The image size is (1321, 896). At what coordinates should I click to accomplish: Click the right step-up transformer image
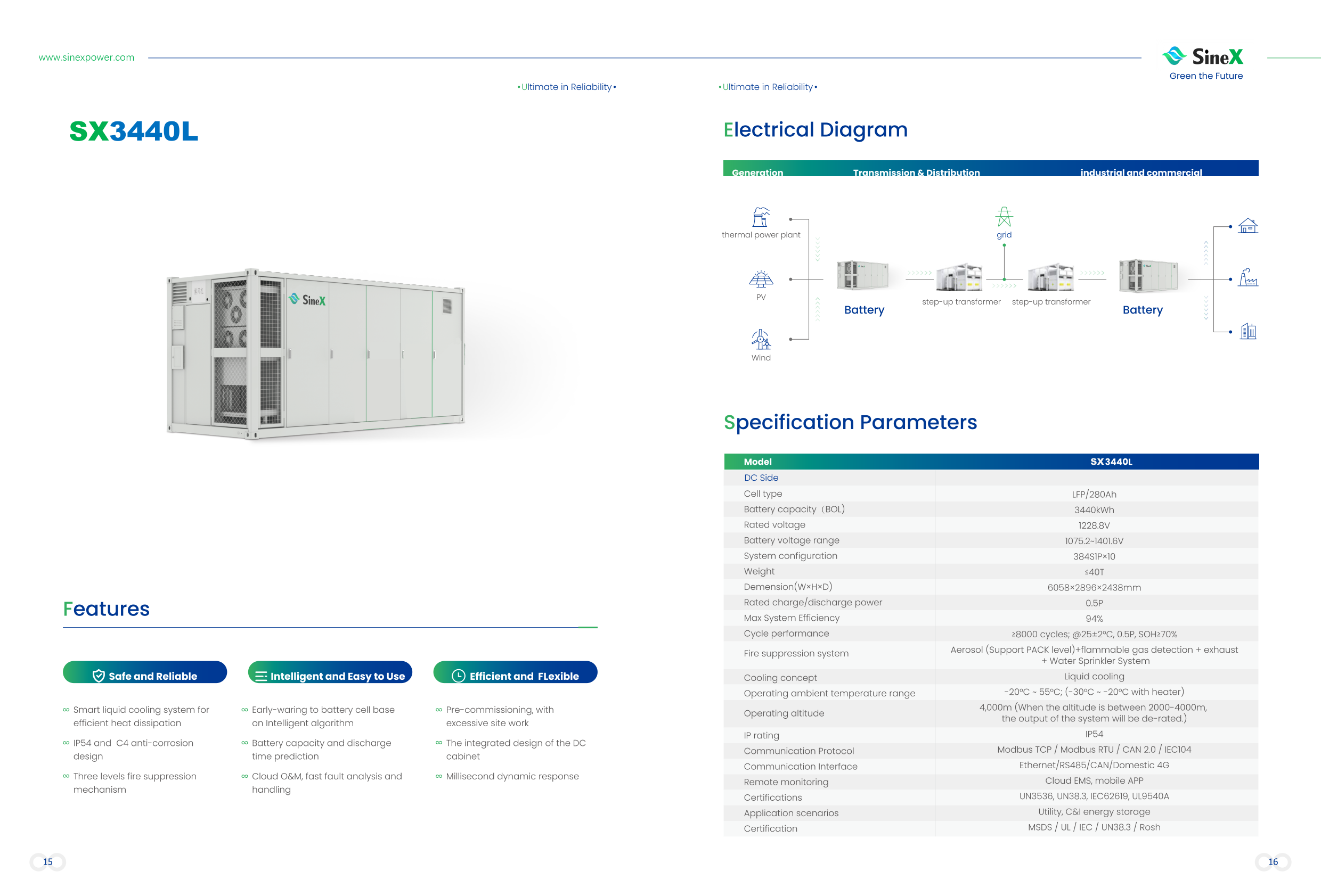1050,277
